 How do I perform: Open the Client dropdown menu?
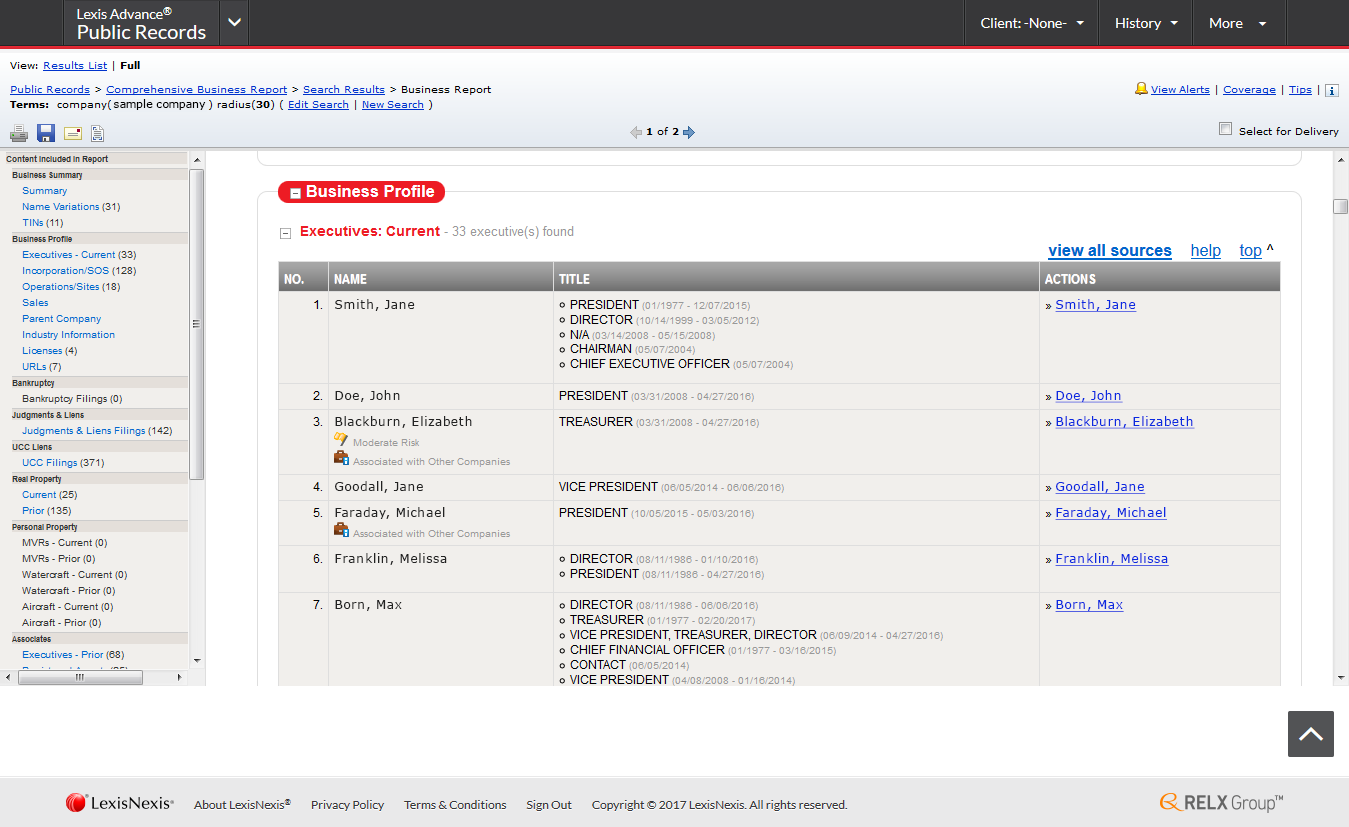(1031, 23)
